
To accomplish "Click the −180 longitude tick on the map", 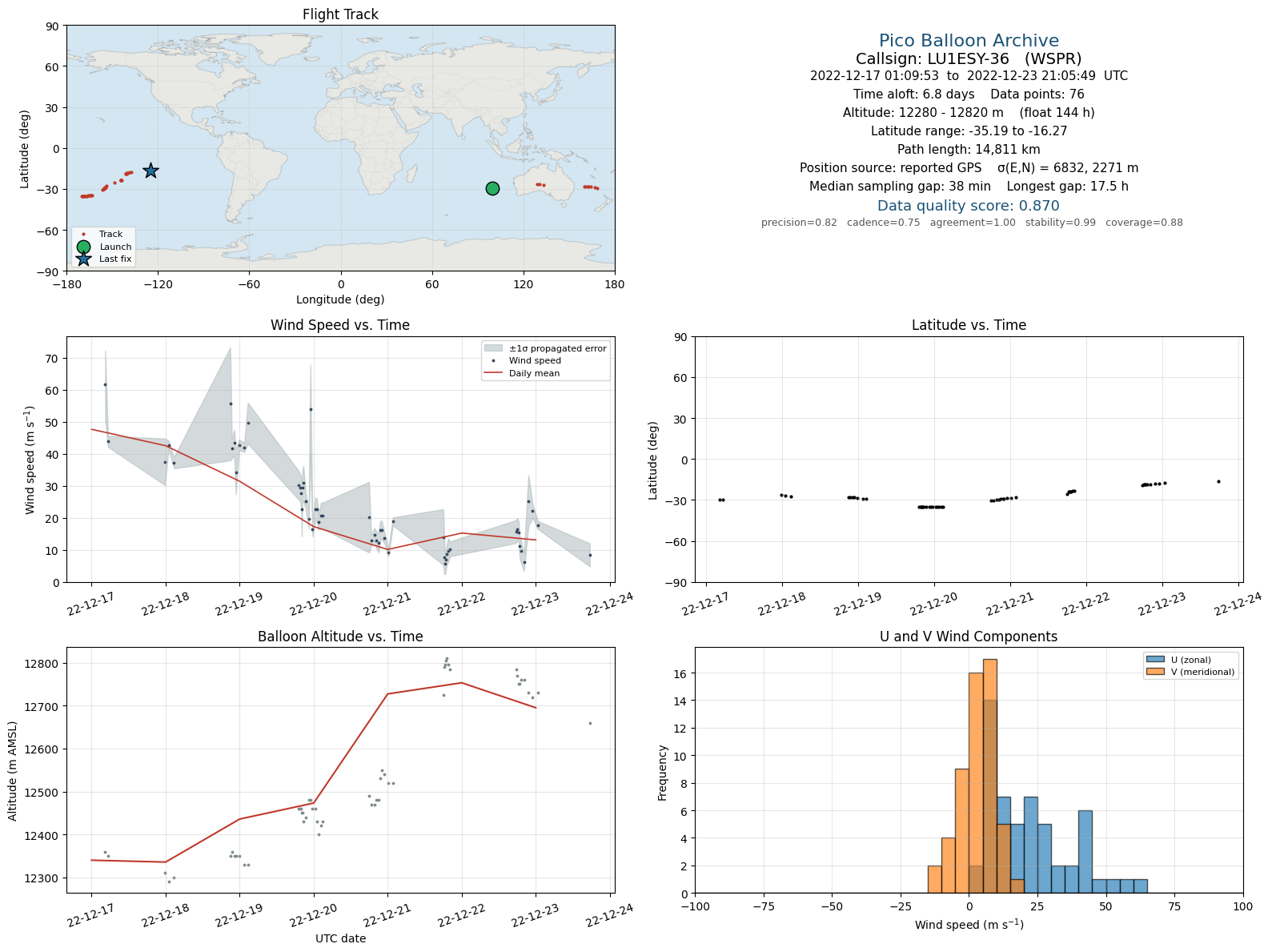I will pyautogui.click(x=66, y=284).
